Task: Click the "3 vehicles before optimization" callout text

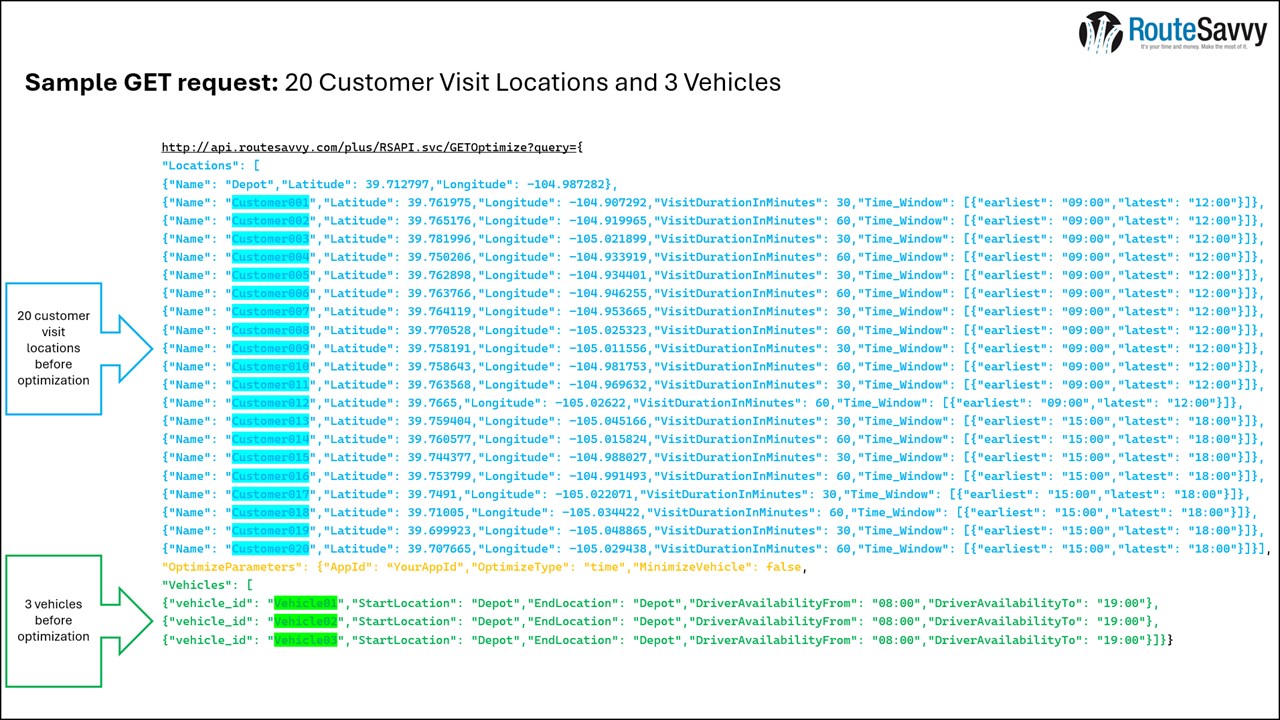Action: (53, 620)
